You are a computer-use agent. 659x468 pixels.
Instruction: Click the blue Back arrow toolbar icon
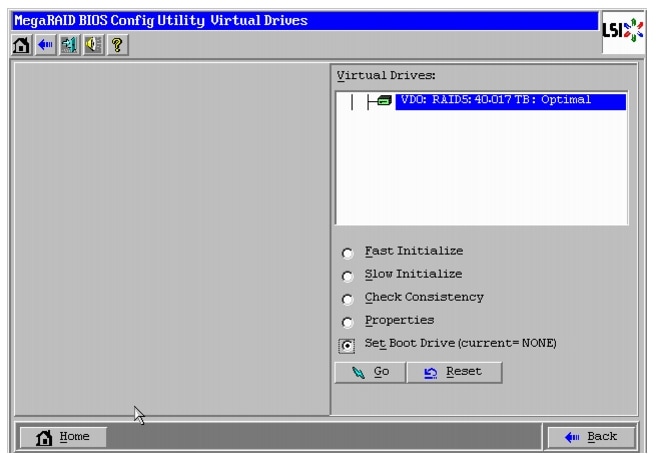coord(45,45)
